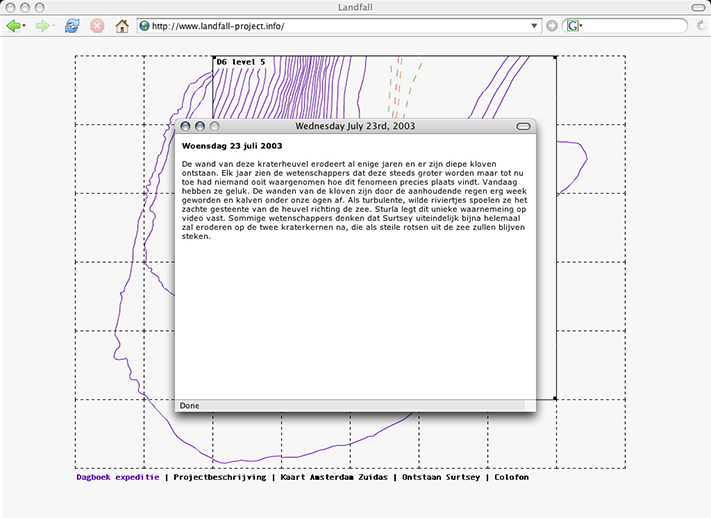
Task: Select Kaart Amsterdam Zuidas in bottom menu
Action: coord(333,477)
